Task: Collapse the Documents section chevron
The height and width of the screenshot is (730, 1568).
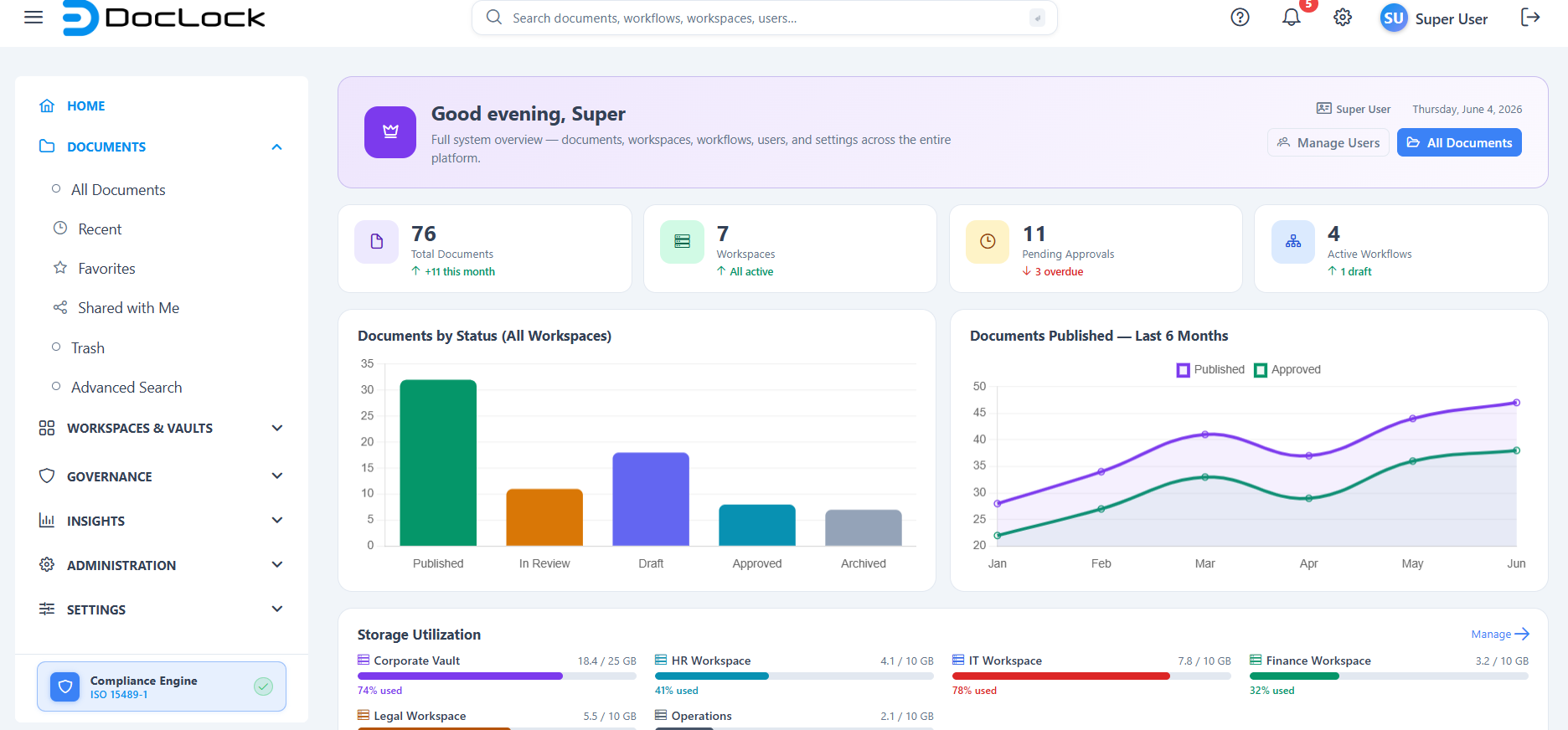Action: coord(277,147)
